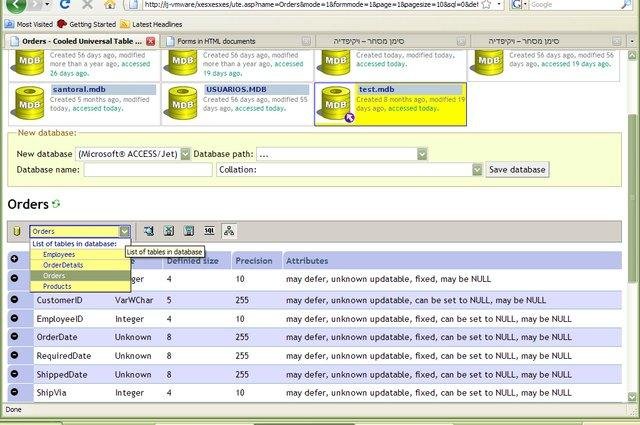Screen dimensions: 640x425
Task: Click the Save database button
Action: [x=517, y=169]
